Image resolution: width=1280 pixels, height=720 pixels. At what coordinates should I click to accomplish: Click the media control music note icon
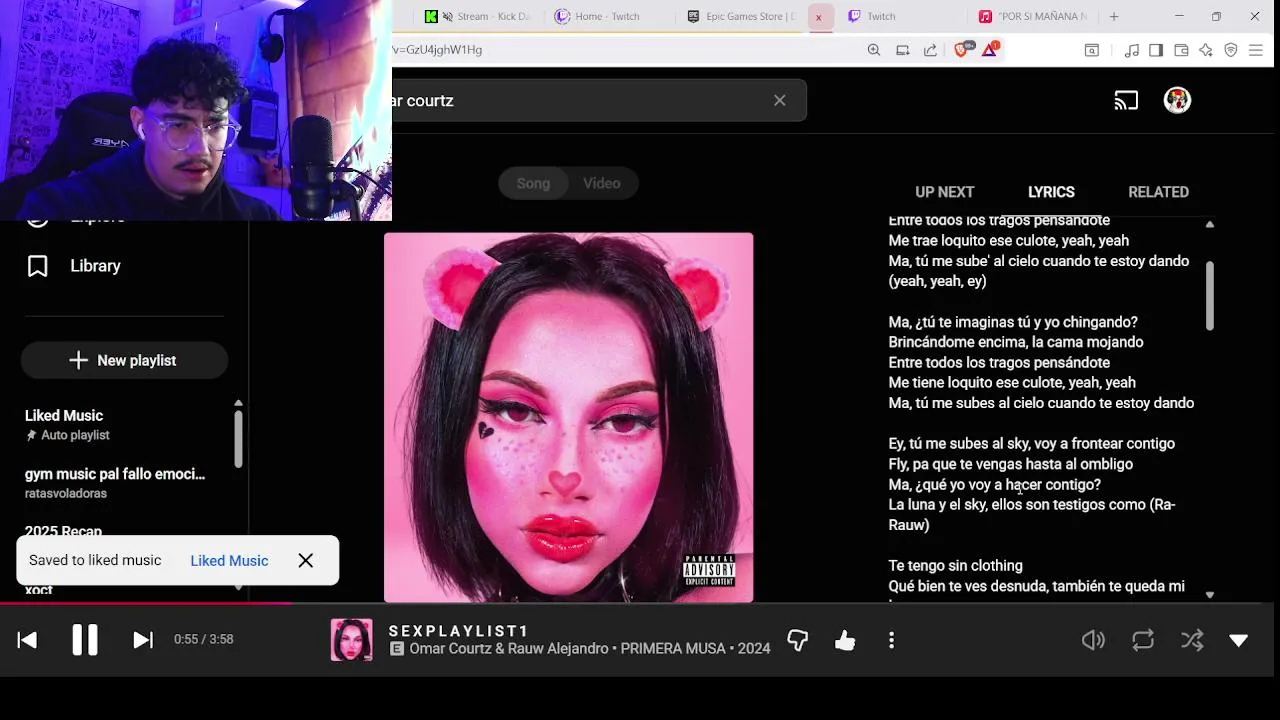pos(1132,50)
